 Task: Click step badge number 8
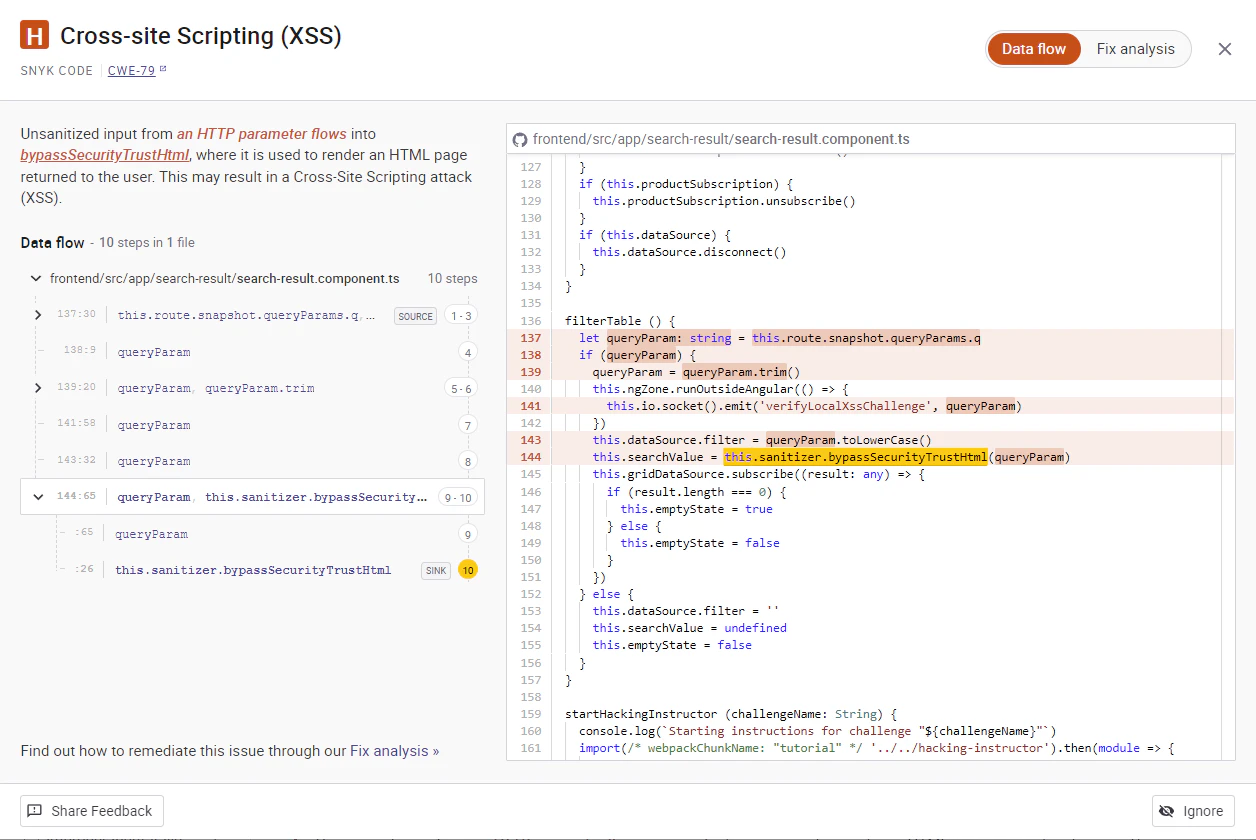click(467, 461)
